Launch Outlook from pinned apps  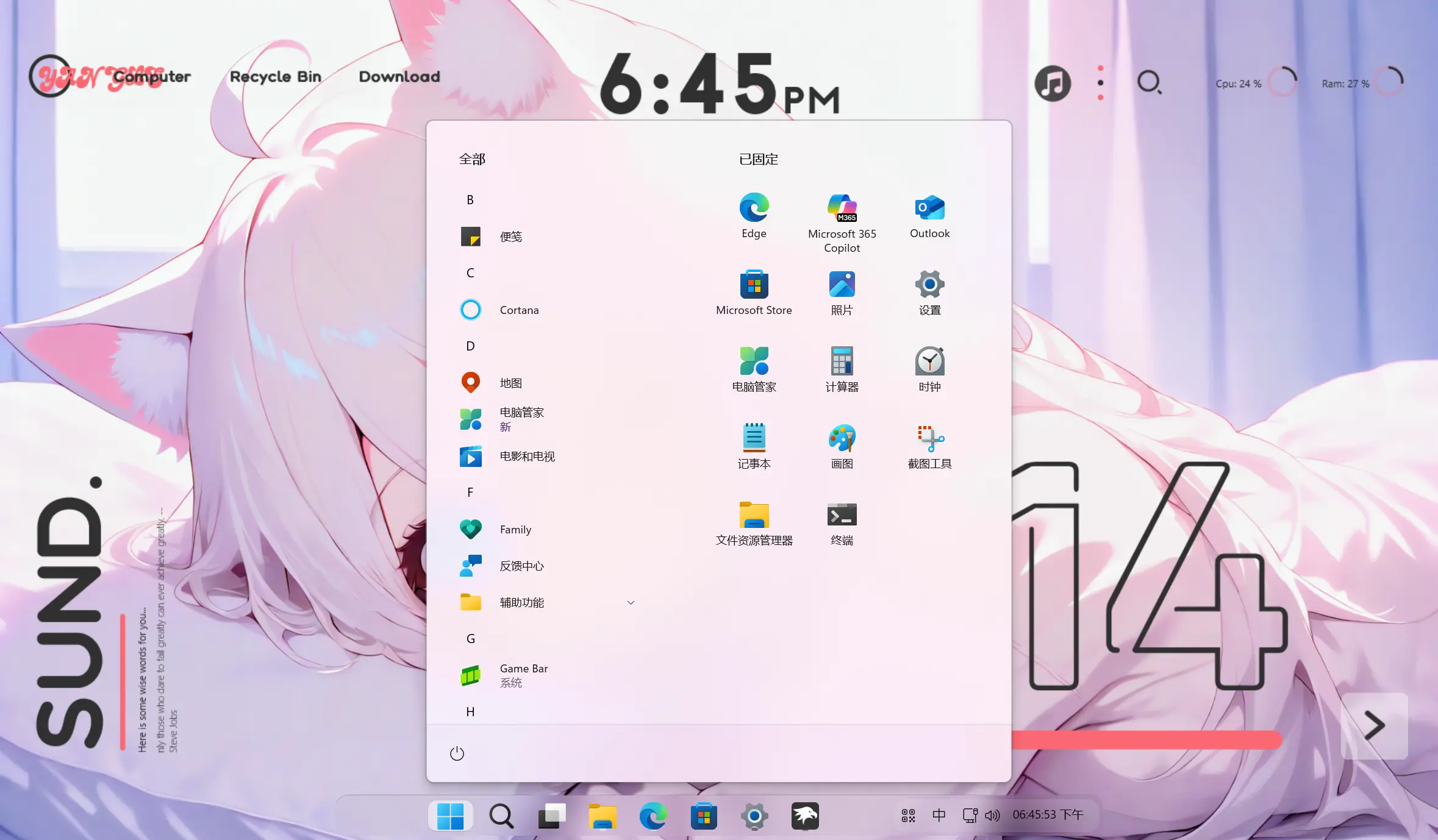click(929, 209)
